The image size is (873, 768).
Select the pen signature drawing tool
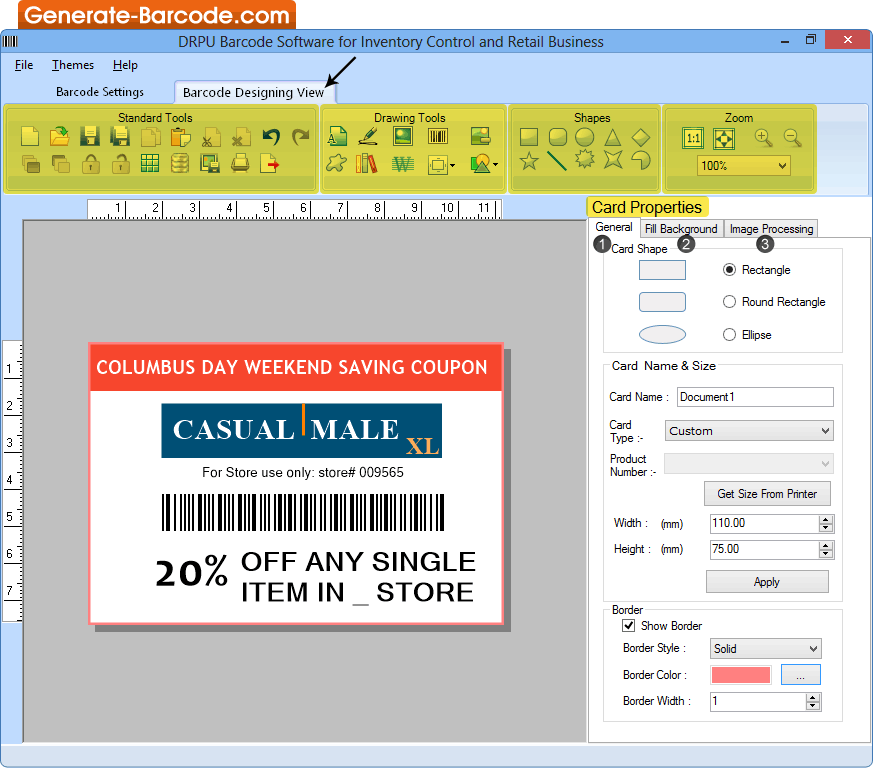pyautogui.click(x=368, y=136)
